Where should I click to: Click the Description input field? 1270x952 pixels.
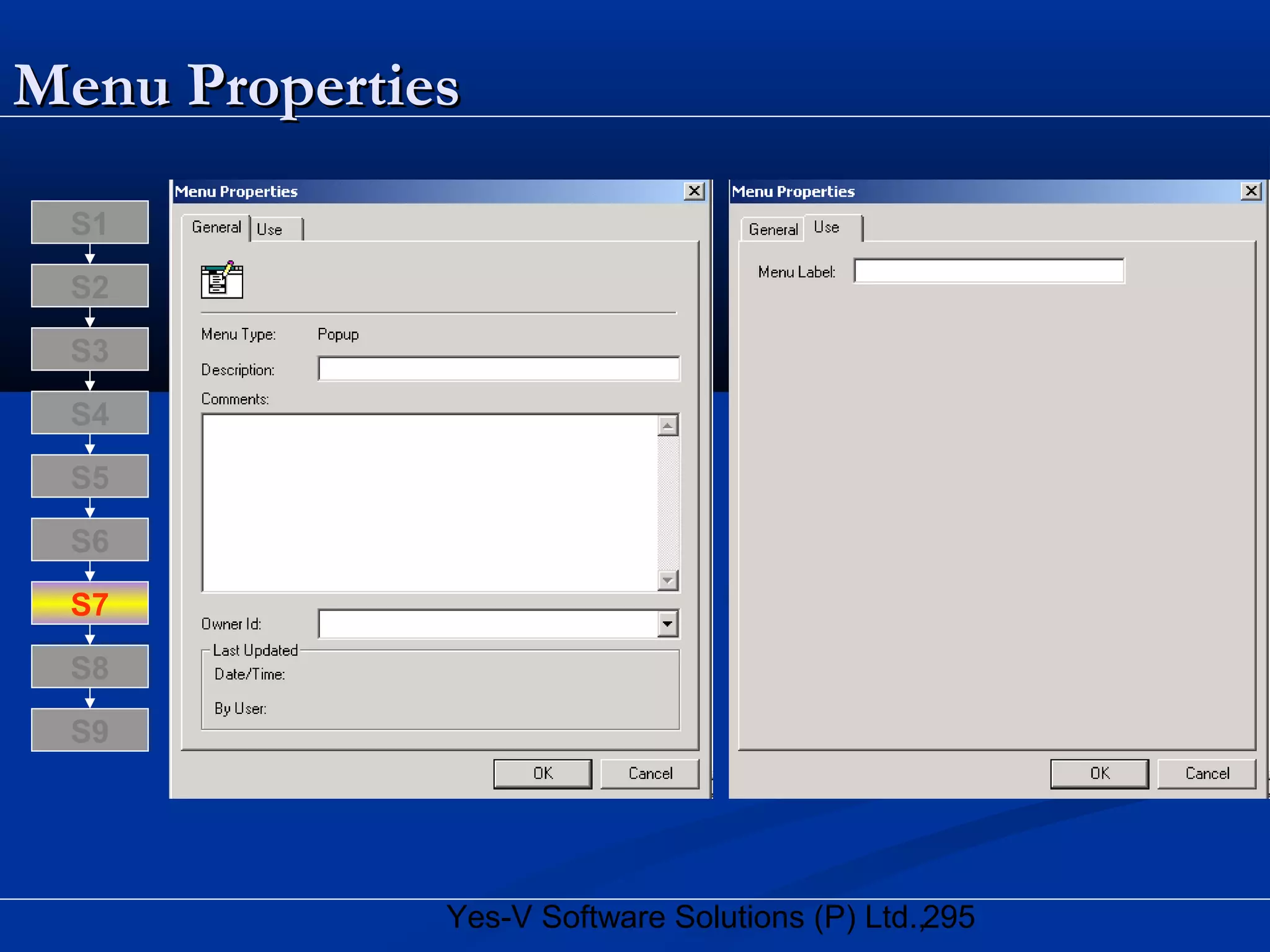tap(499, 369)
